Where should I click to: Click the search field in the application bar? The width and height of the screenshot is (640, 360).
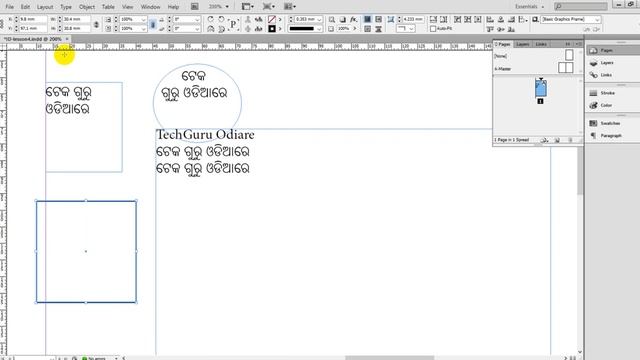580,7
